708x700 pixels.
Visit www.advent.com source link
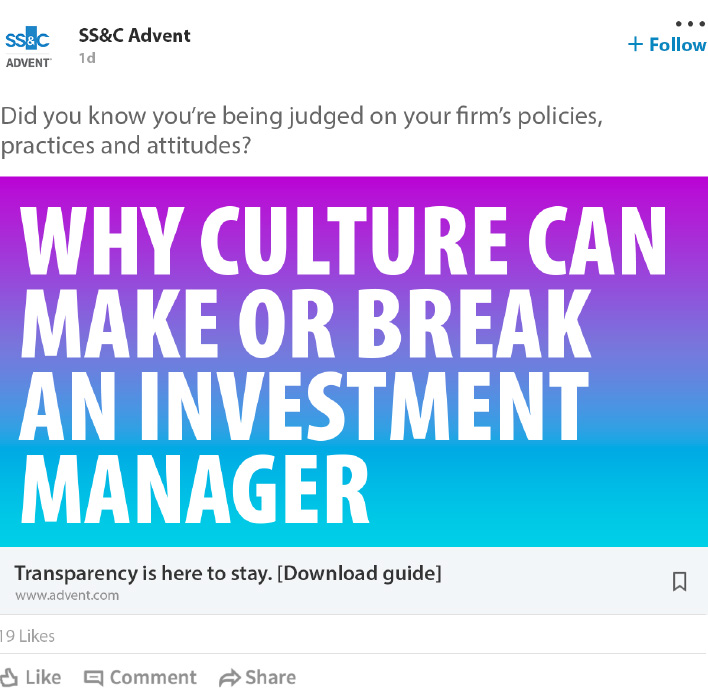click(x=67, y=595)
